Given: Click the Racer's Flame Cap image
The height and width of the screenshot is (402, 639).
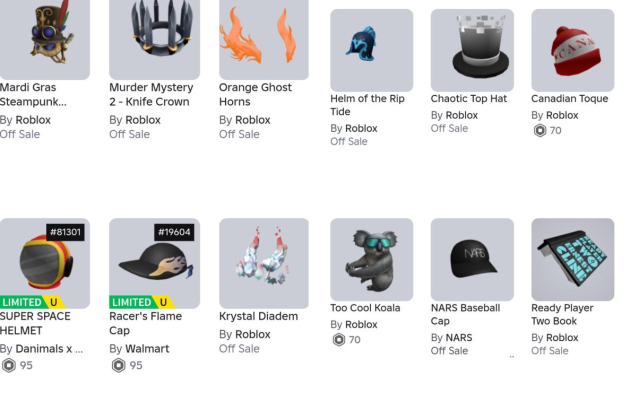Looking at the screenshot, I should 154,263.
